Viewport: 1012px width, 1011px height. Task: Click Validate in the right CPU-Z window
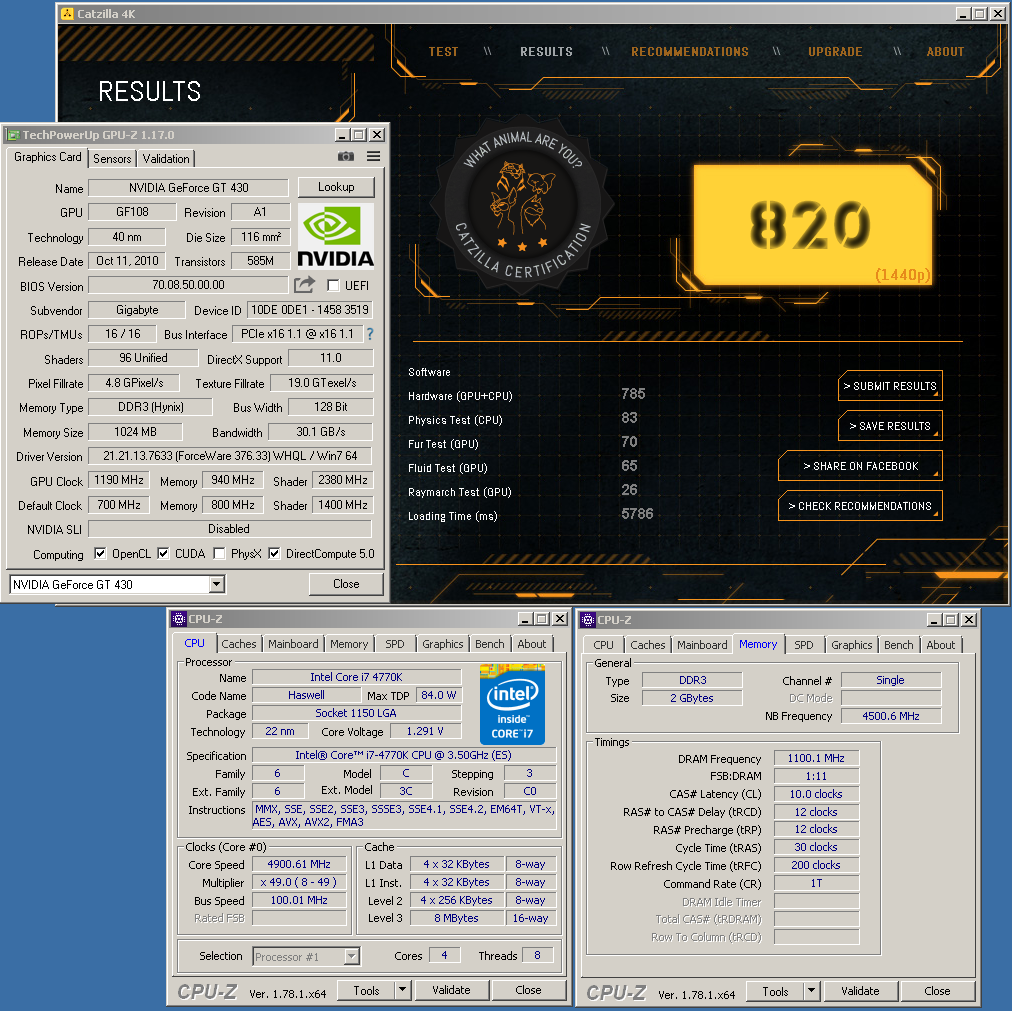860,991
